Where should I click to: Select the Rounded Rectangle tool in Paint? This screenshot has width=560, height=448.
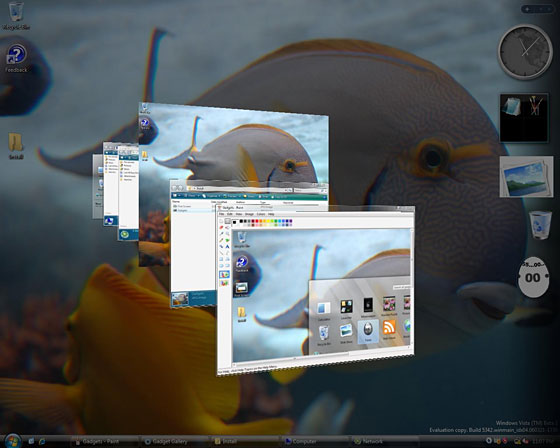point(228,265)
